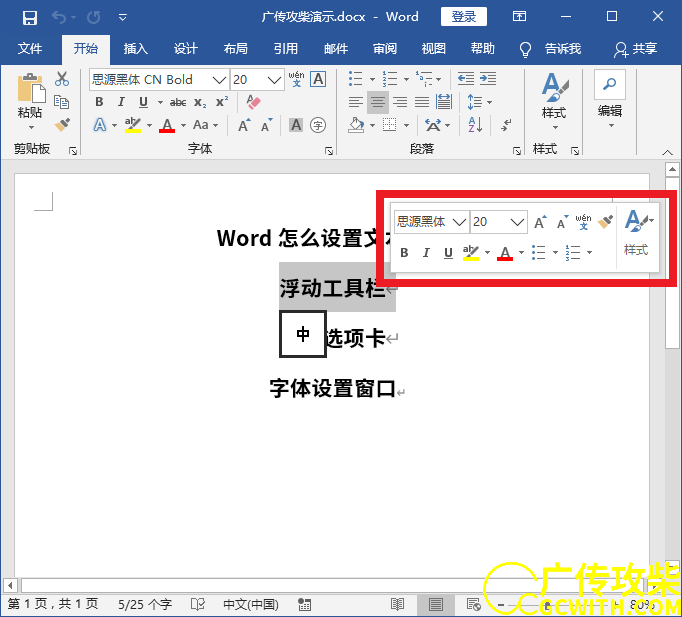The height and width of the screenshot is (617, 682).
Task: Open Phonetic Guide on the mini toolbar
Action: pyautogui.click(x=583, y=222)
